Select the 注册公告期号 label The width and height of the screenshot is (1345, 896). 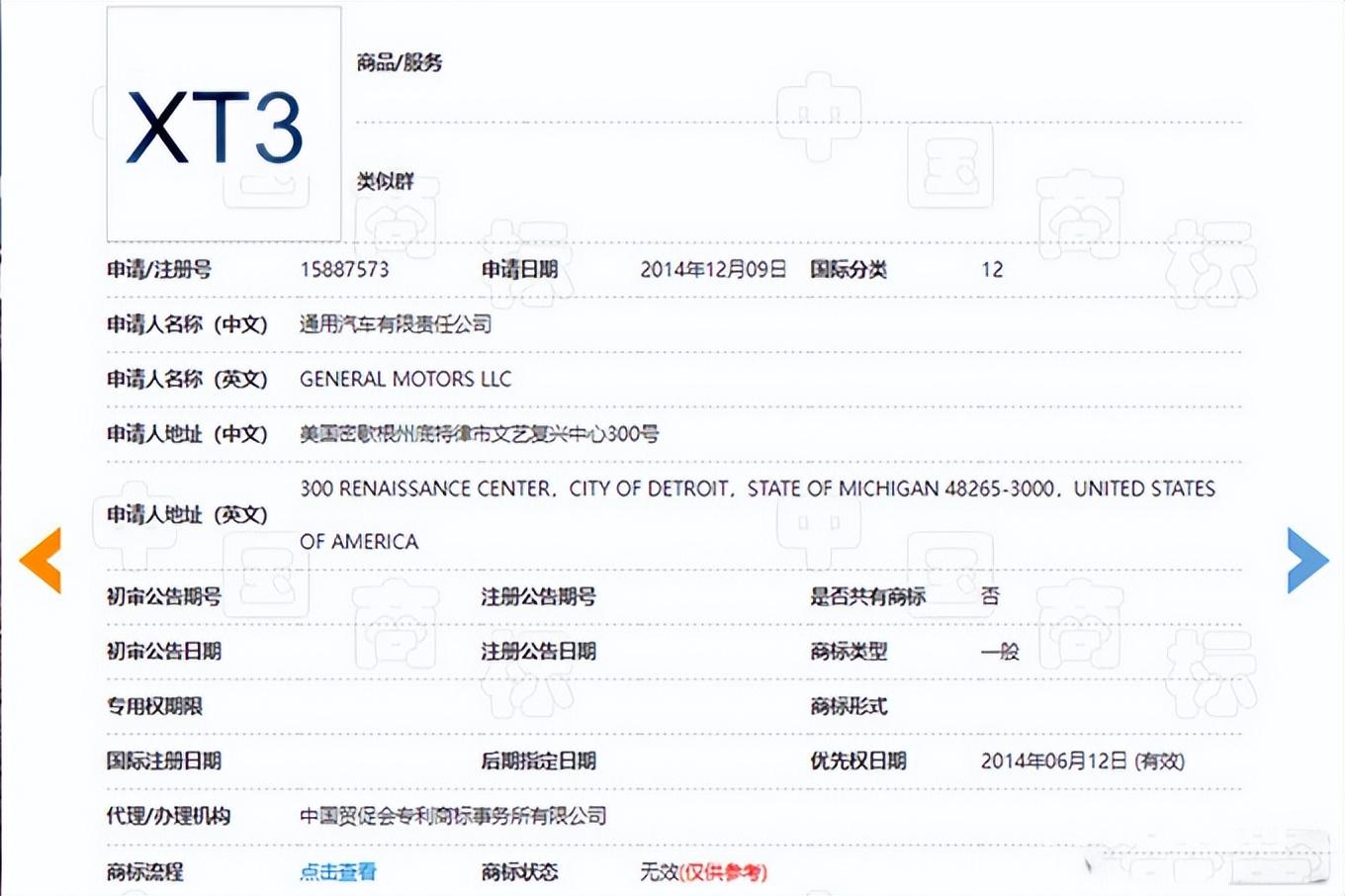point(539,596)
